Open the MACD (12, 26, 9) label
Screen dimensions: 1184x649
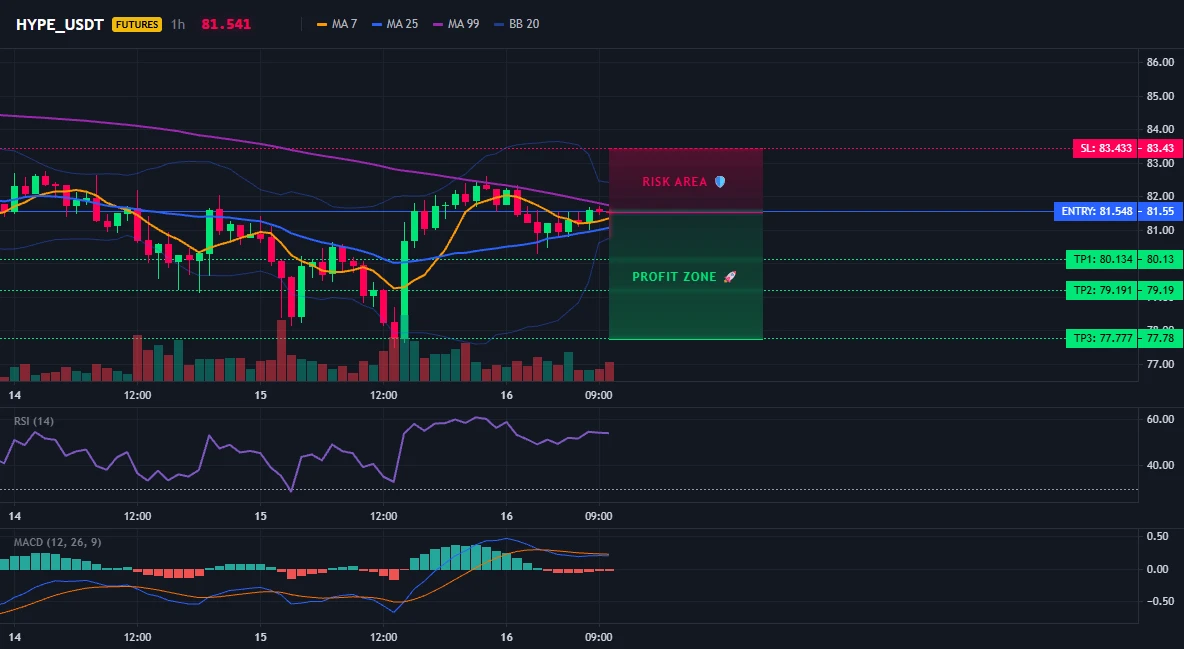[57, 542]
